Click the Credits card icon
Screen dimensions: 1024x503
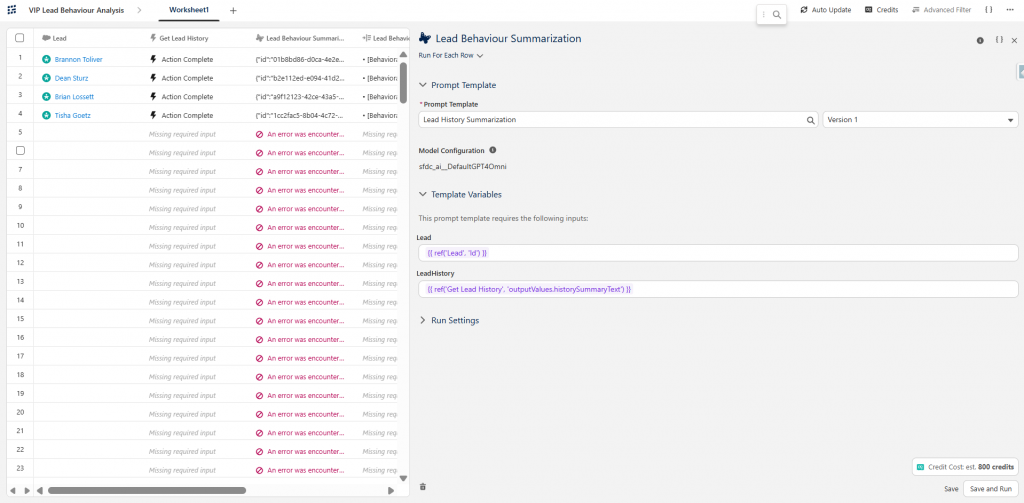(x=869, y=10)
